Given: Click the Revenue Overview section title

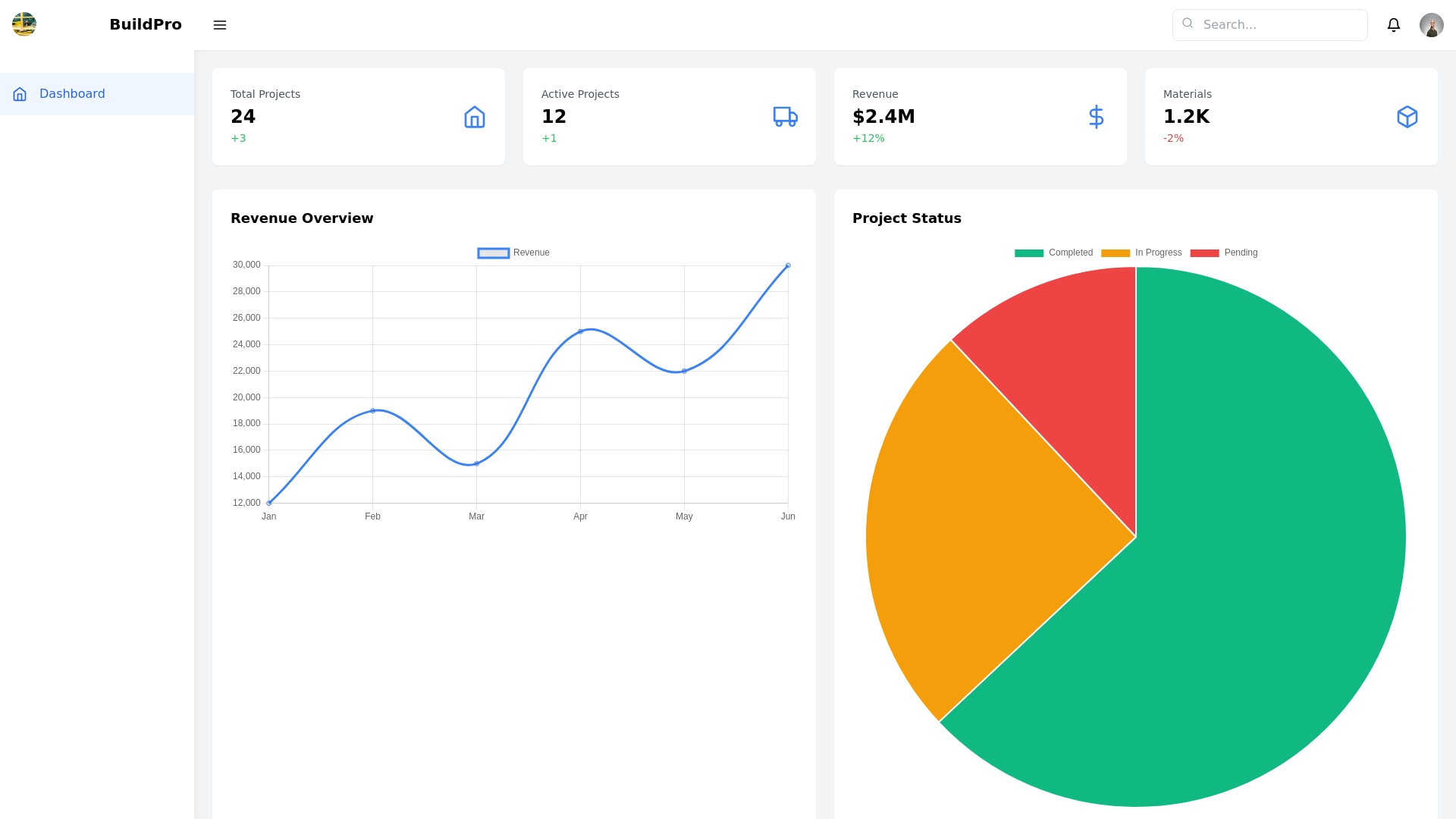Looking at the screenshot, I should [x=302, y=218].
